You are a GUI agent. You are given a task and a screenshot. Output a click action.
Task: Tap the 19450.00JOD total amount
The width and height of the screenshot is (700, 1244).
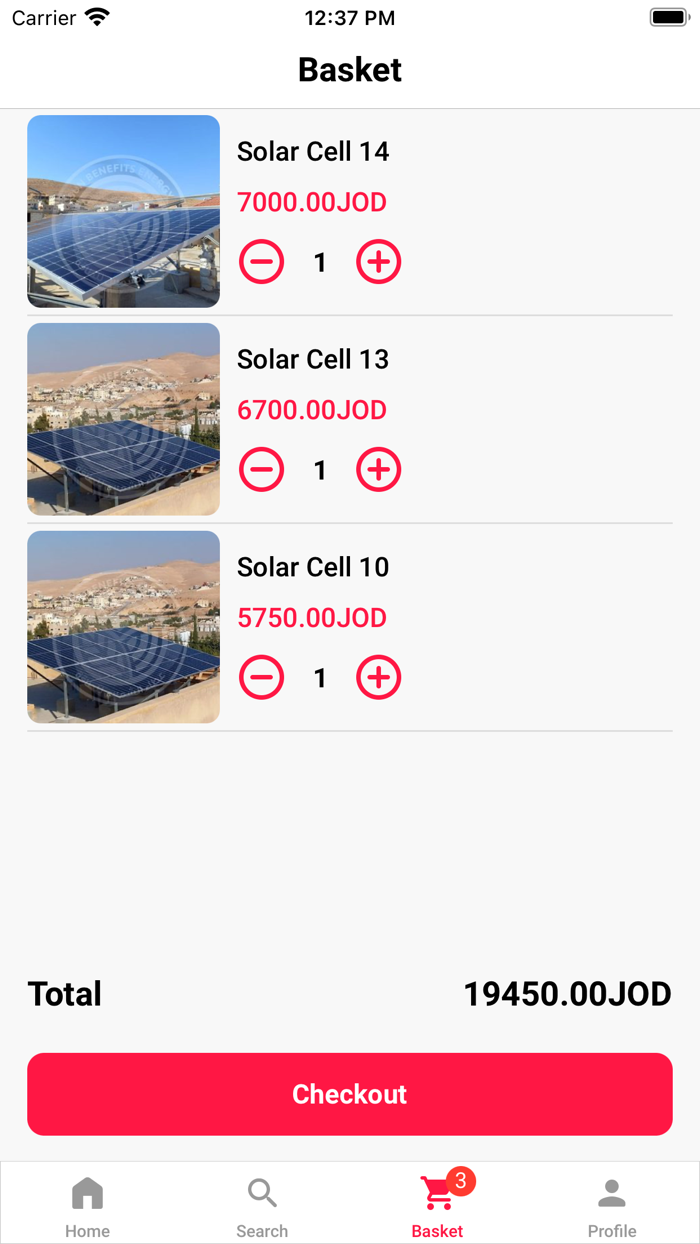[x=567, y=994]
